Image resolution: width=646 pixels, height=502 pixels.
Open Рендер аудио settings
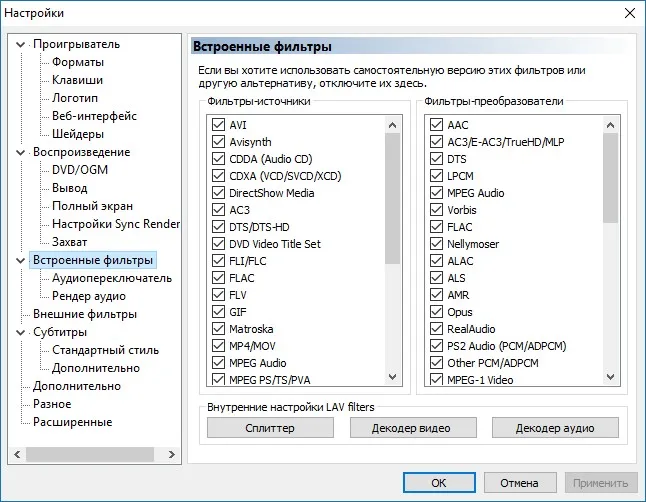[x=89, y=296]
